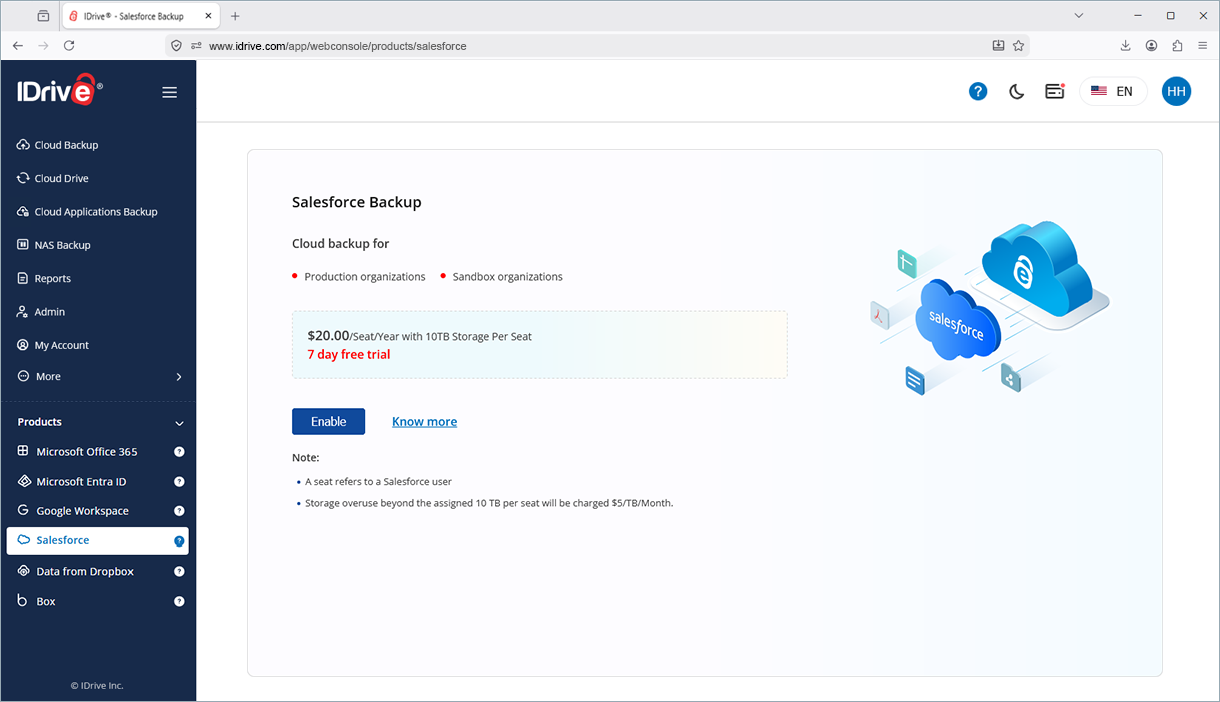
Task: Click help icon beside Microsoft Office 365
Action: 179,452
